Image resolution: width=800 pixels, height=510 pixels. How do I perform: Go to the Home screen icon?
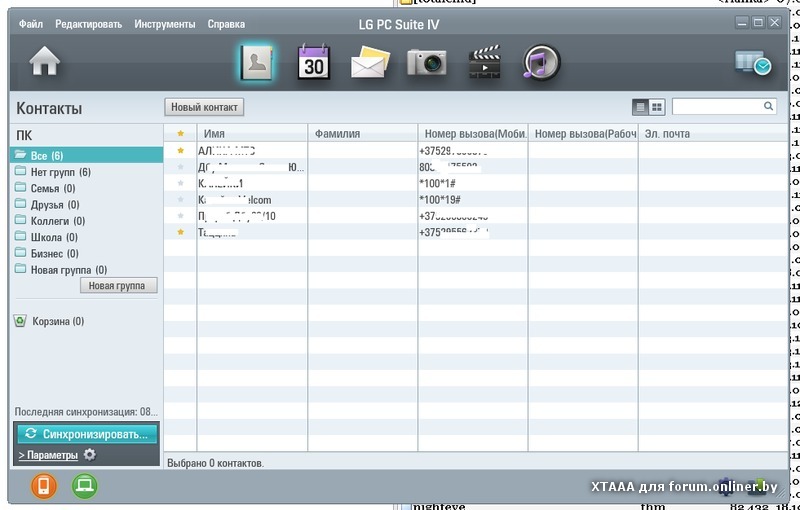tap(44, 61)
